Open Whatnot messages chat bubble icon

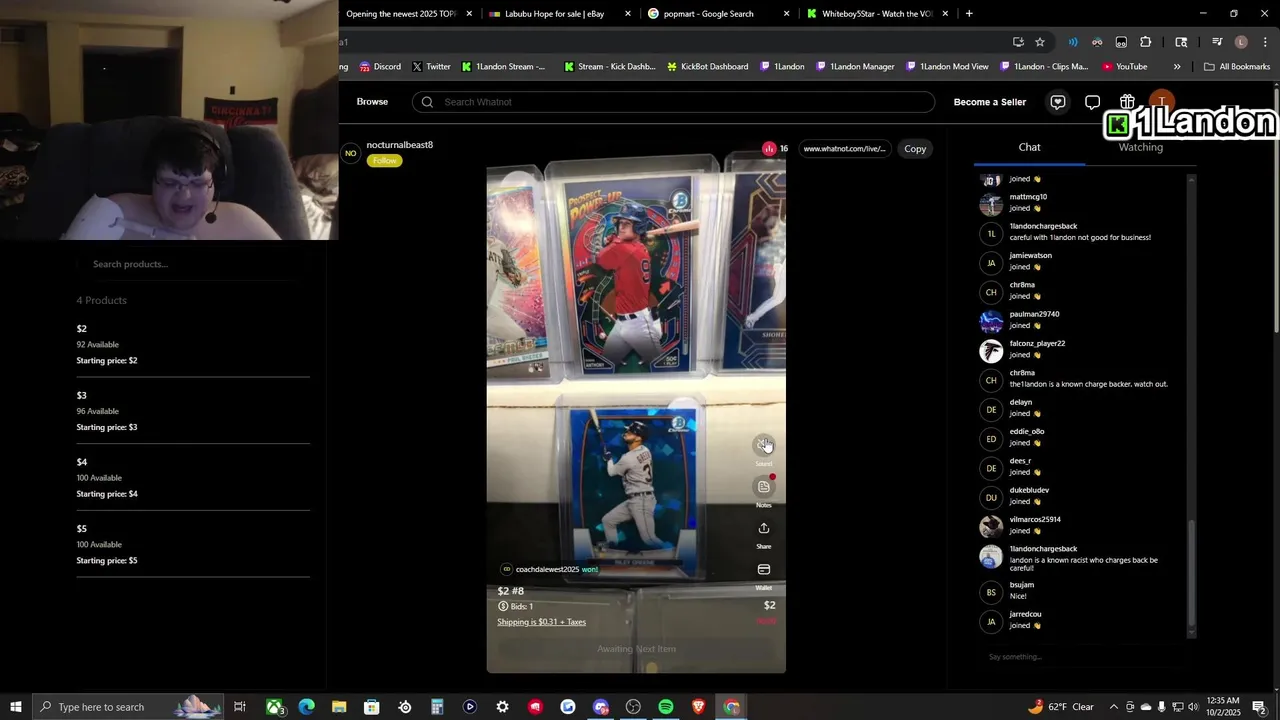(1092, 102)
